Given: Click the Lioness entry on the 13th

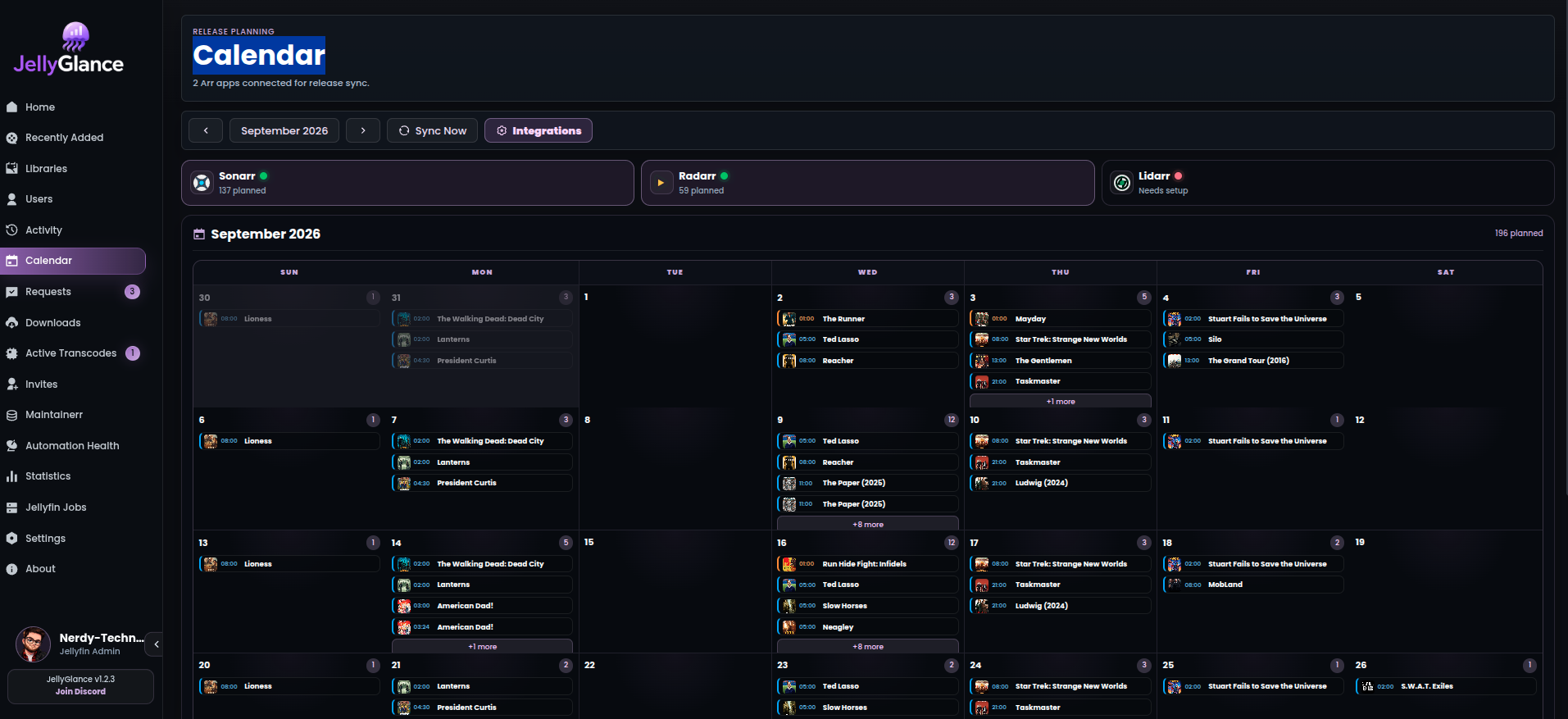Looking at the screenshot, I should (289, 564).
